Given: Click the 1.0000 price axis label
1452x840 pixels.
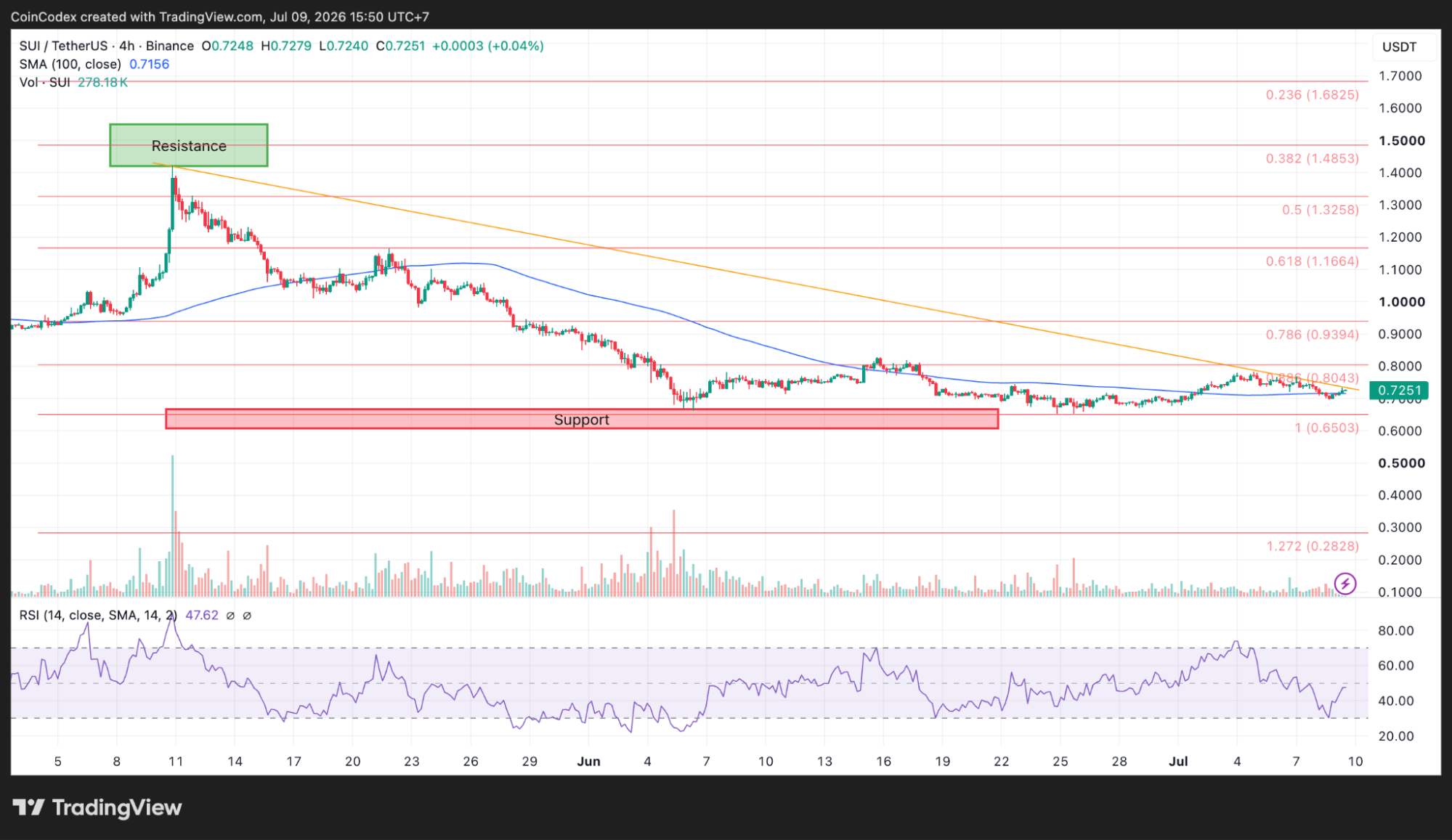Looking at the screenshot, I should (1401, 302).
